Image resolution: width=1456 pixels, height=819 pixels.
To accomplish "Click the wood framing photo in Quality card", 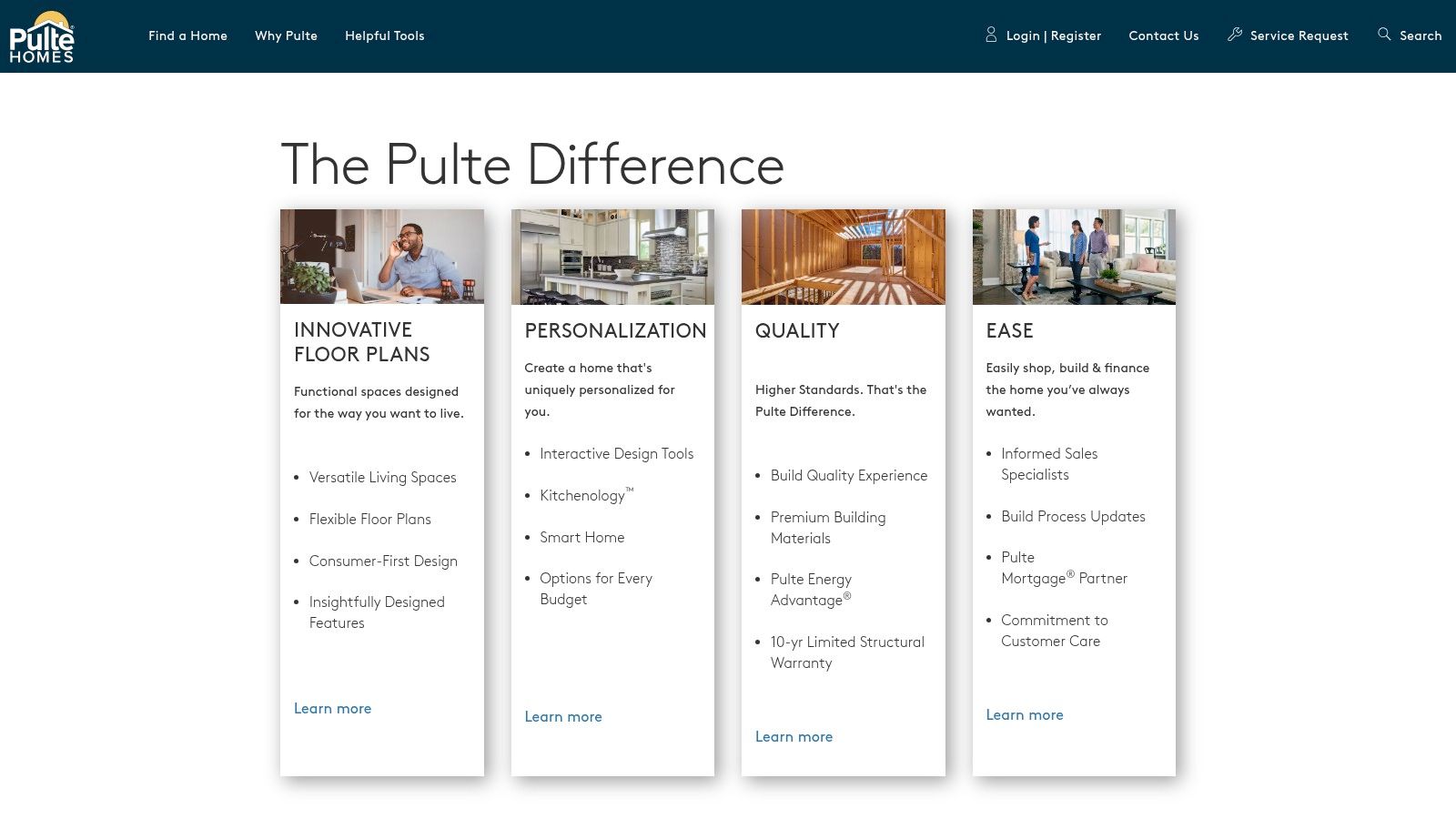I will (844, 257).
